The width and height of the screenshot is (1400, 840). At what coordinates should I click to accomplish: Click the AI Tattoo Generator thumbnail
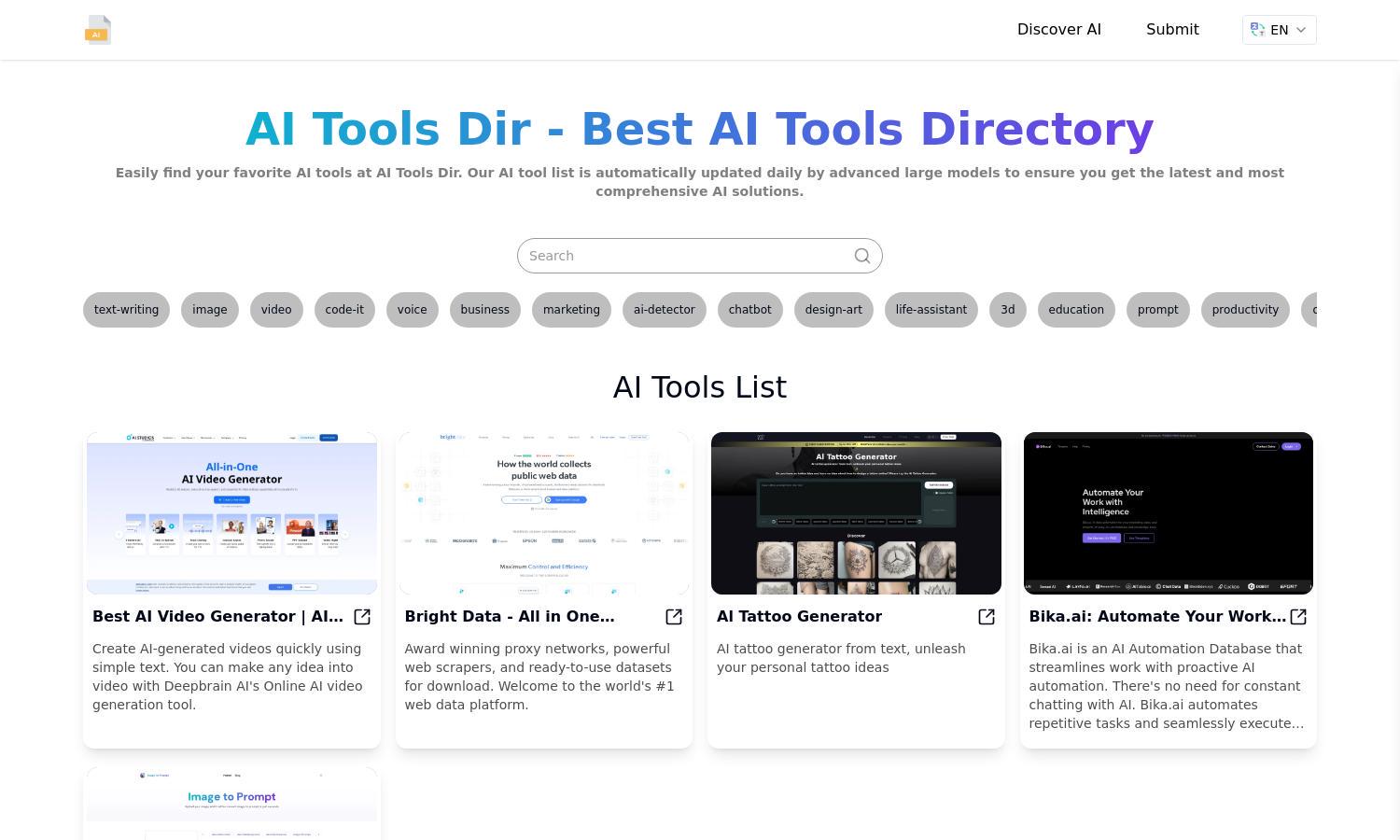point(856,513)
